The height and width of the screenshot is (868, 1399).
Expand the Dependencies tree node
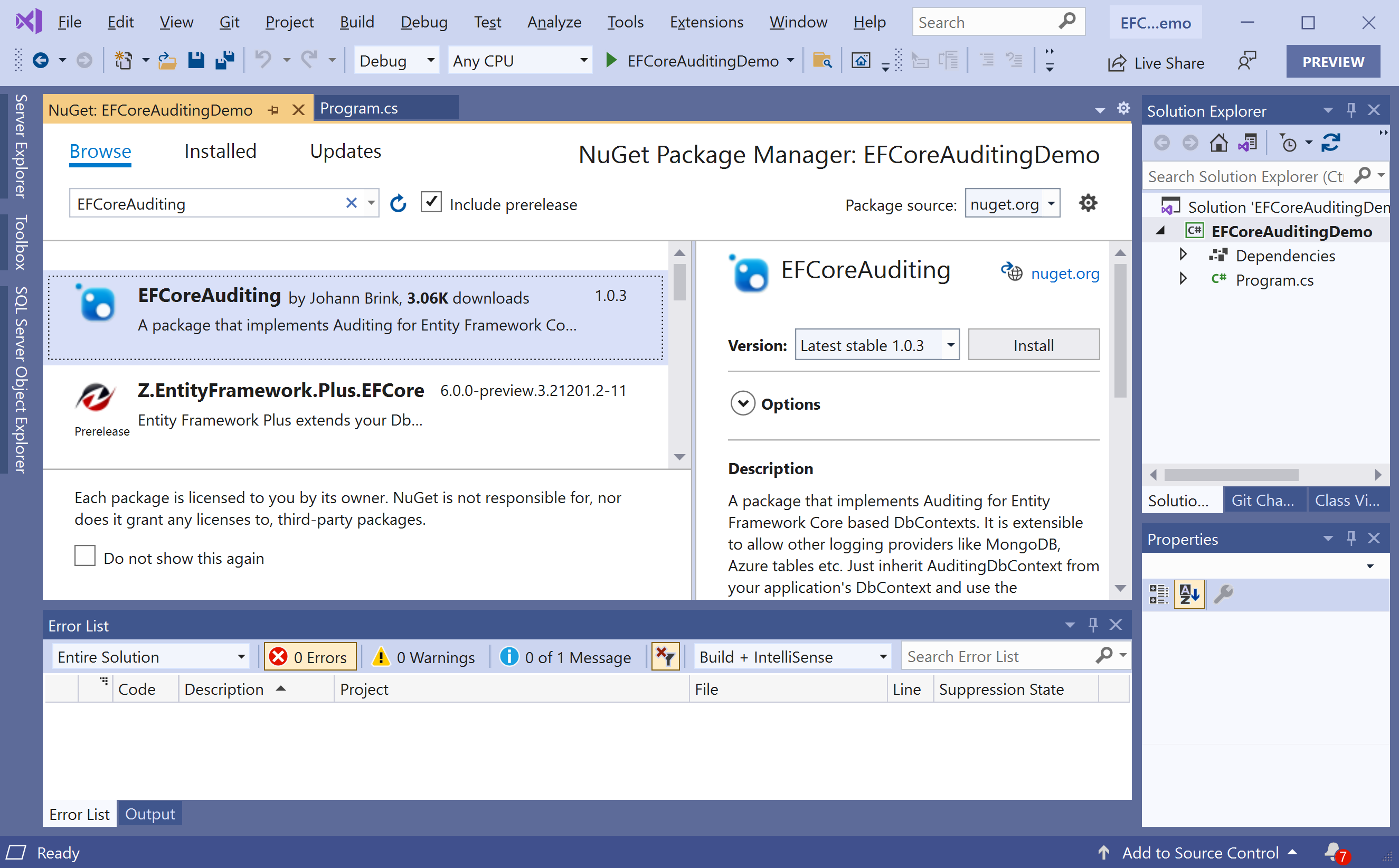pos(1183,254)
